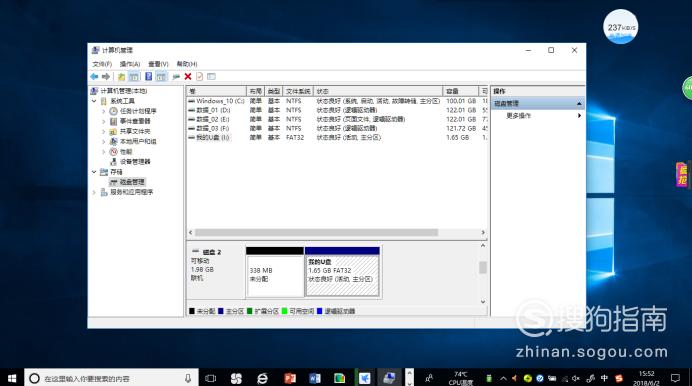Open the Windows Start button
The image size is (692, 386).
coord(12,378)
